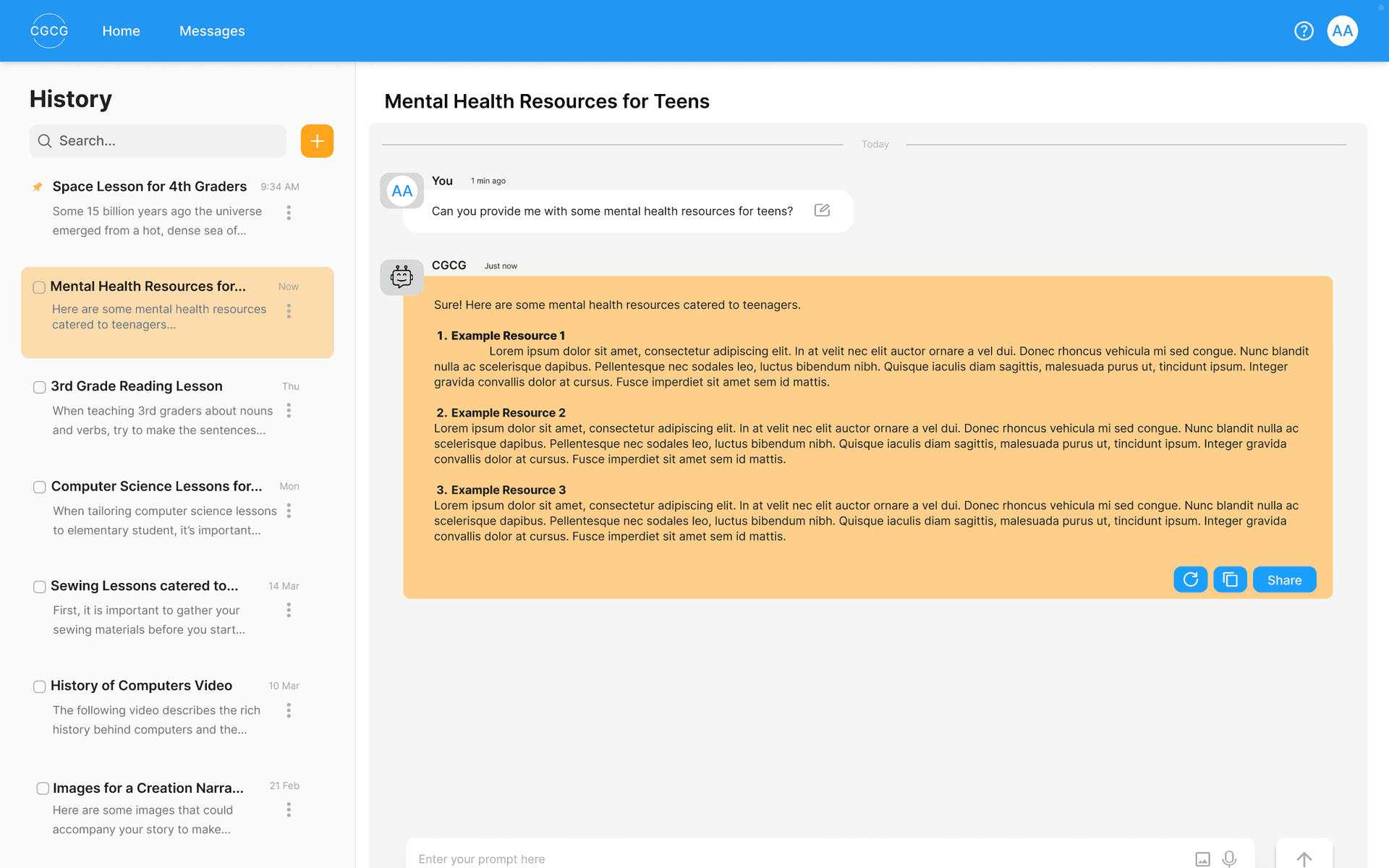Copy the CGCG response text

(x=1230, y=579)
